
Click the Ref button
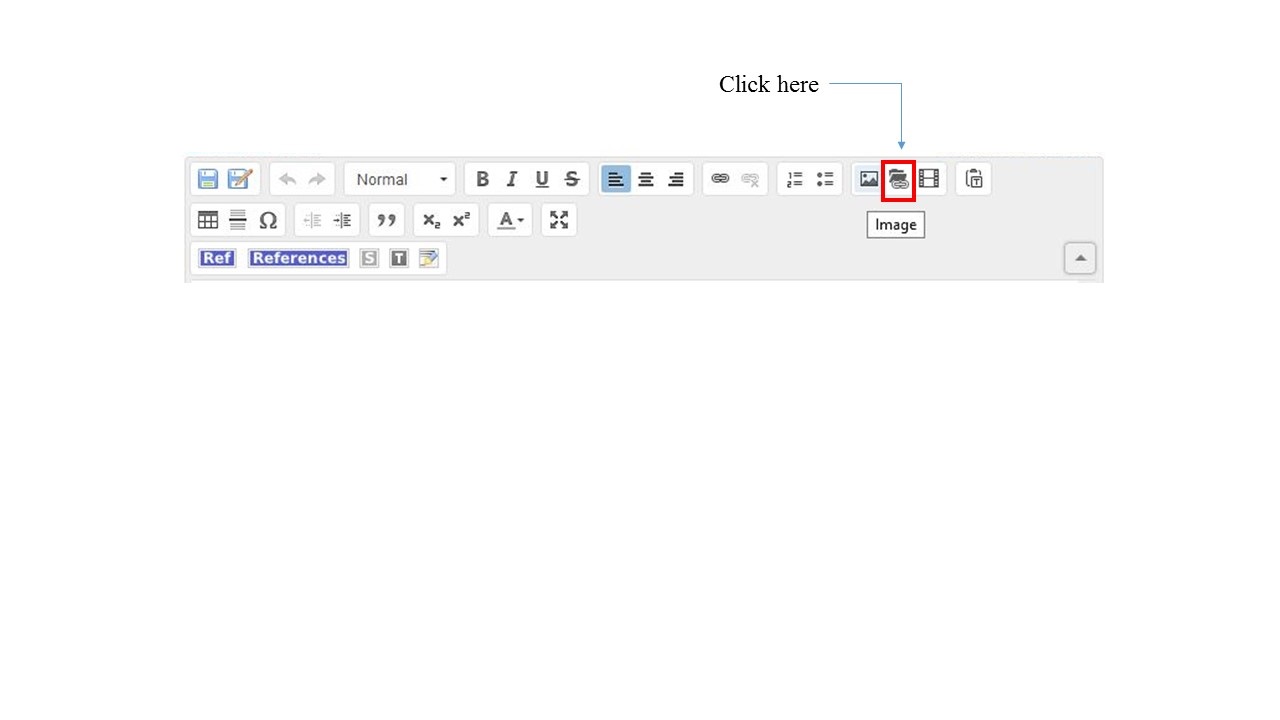coord(217,258)
